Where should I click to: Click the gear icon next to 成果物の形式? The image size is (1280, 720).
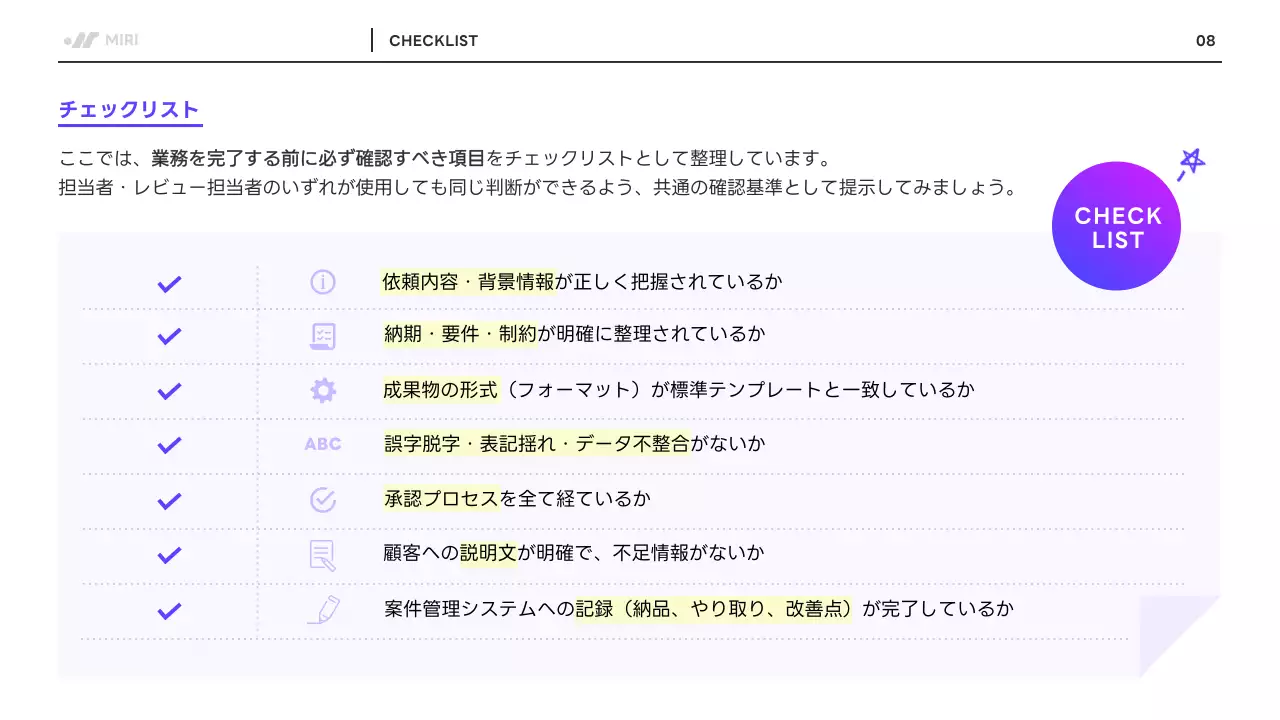[x=322, y=390]
